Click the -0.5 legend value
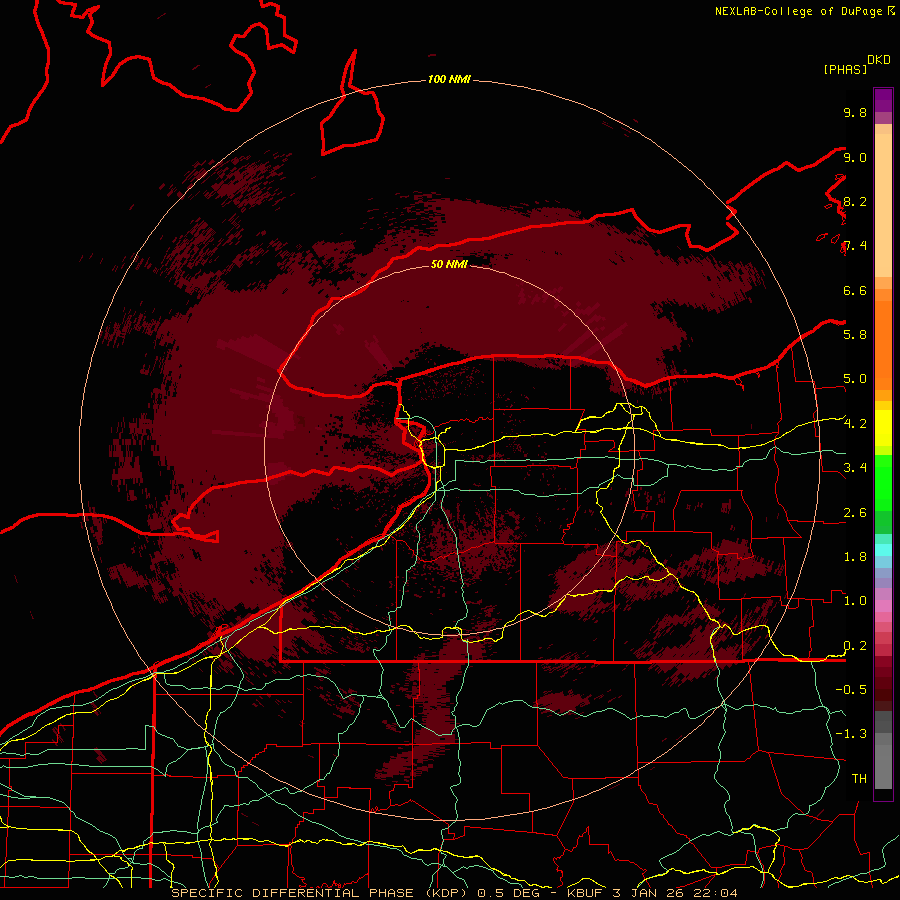Image resolution: width=900 pixels, height=900 pixels. coord(851,689)
